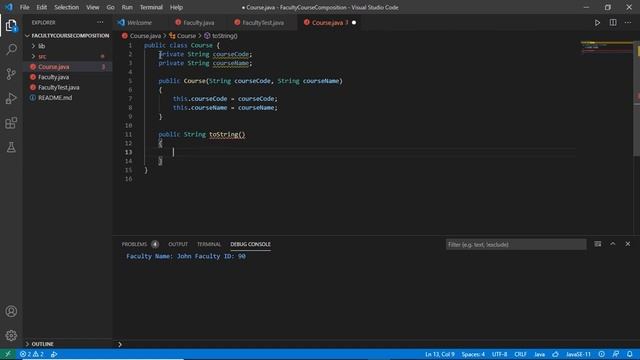
Task: Open the Edit menu
Action: click(x=42, y=7)
